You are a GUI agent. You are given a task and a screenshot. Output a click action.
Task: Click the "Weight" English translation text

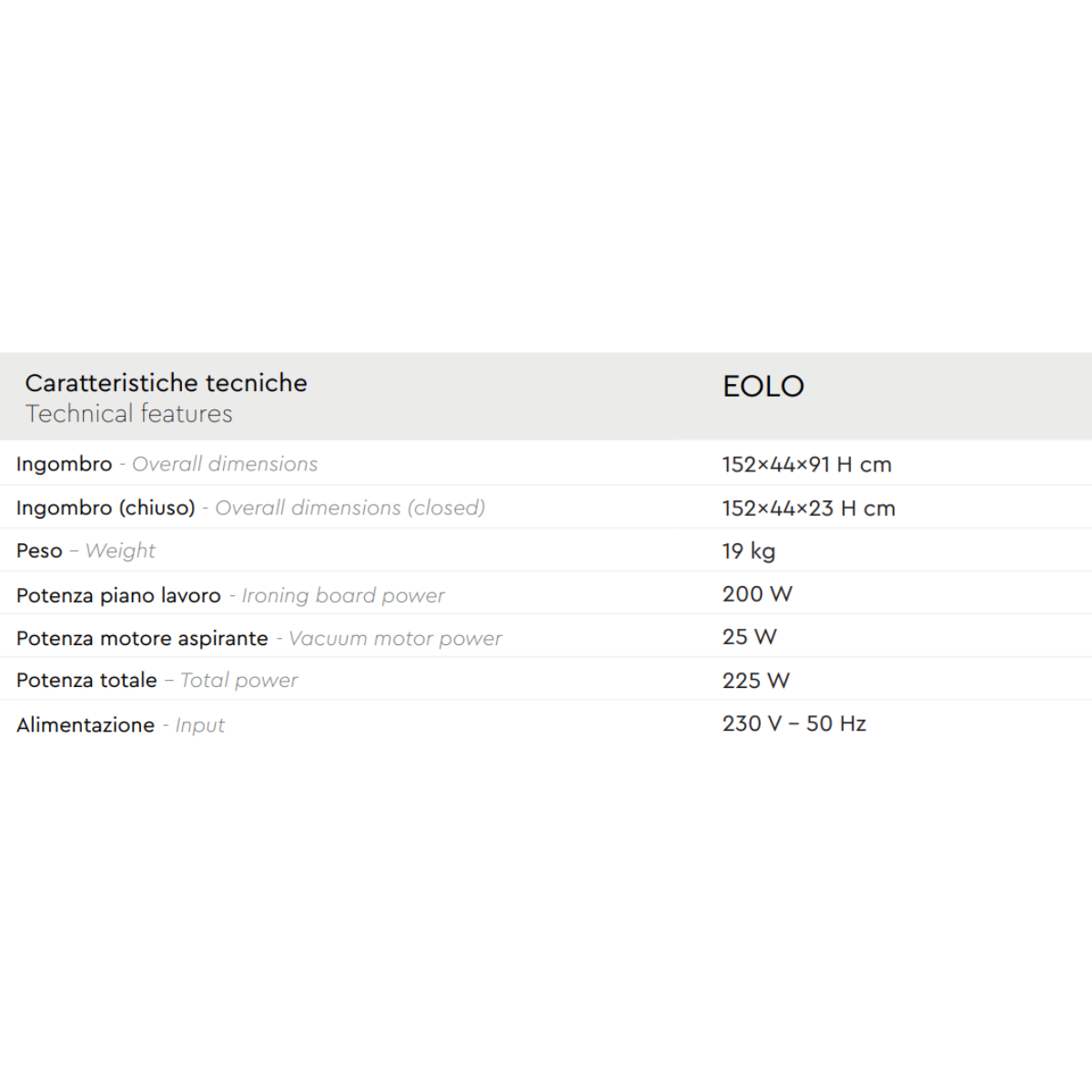click(120, 551)
